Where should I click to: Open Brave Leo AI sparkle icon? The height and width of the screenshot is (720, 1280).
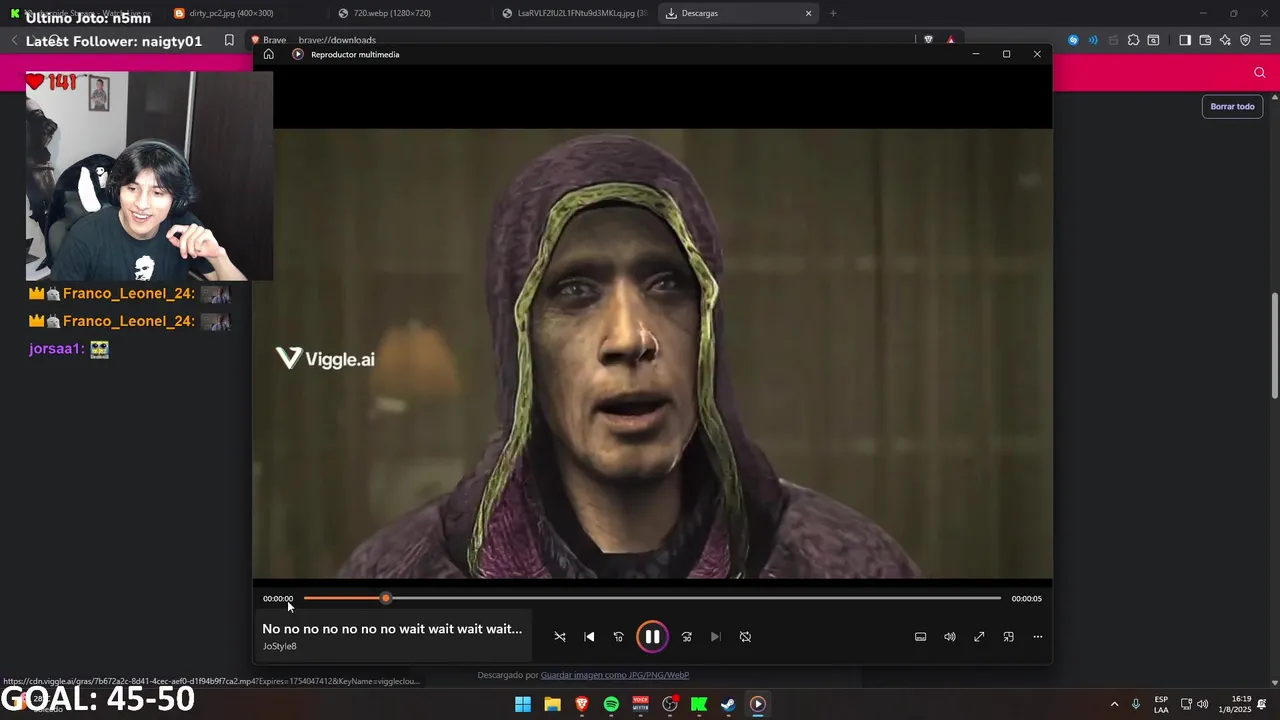pos(1225,40)
